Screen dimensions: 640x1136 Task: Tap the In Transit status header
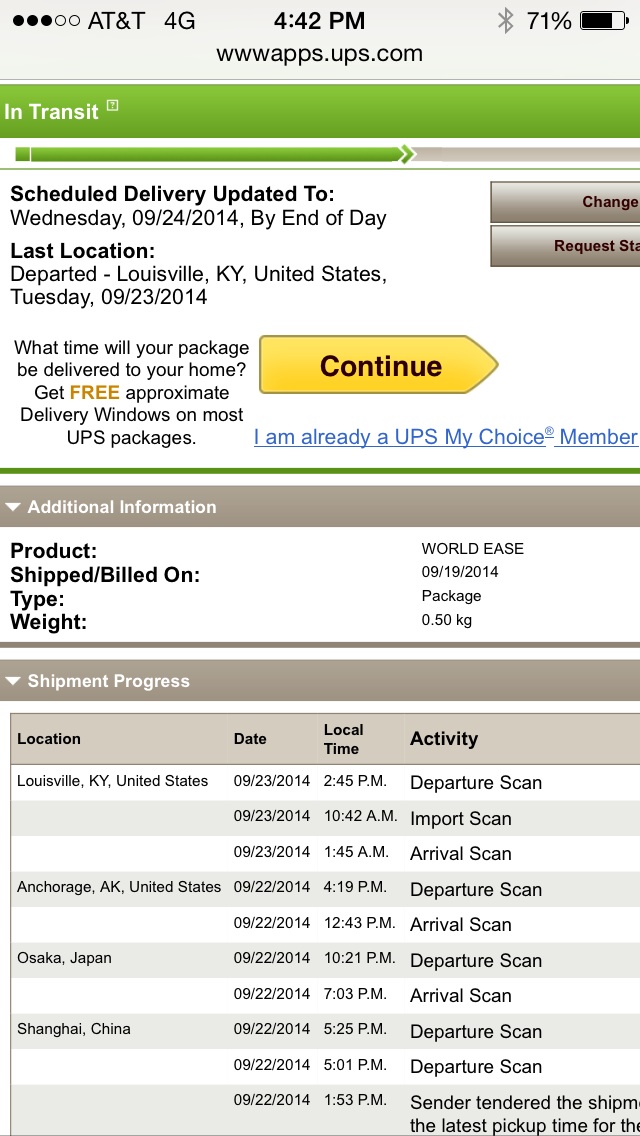click(320, 111)
